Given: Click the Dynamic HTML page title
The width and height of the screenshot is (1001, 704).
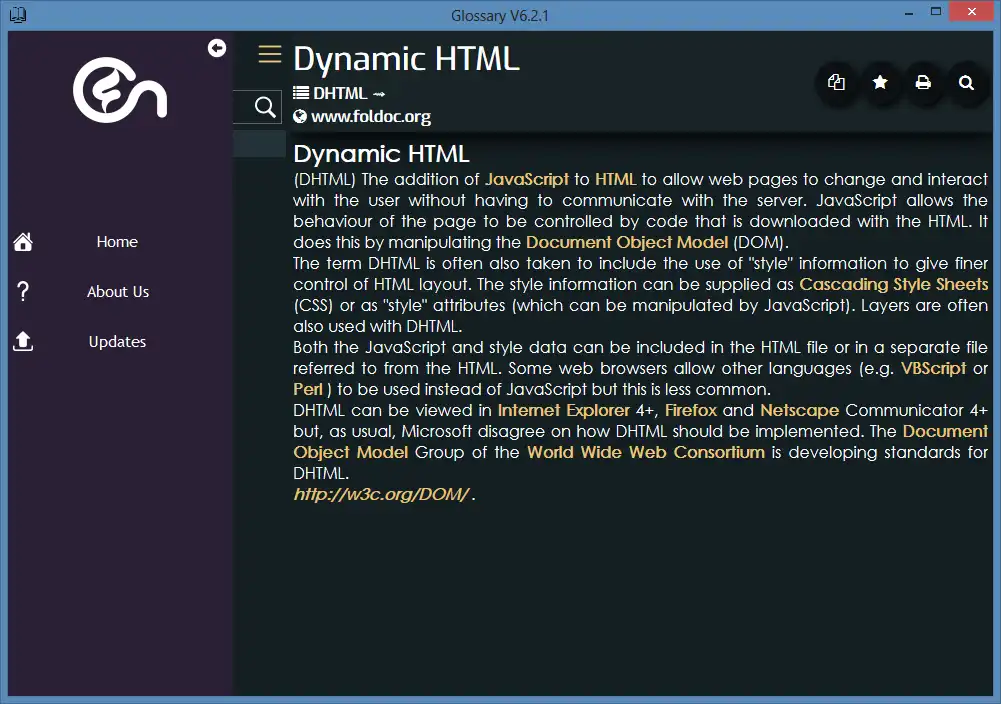Looking at the screenshot, I should coord(407,59).
